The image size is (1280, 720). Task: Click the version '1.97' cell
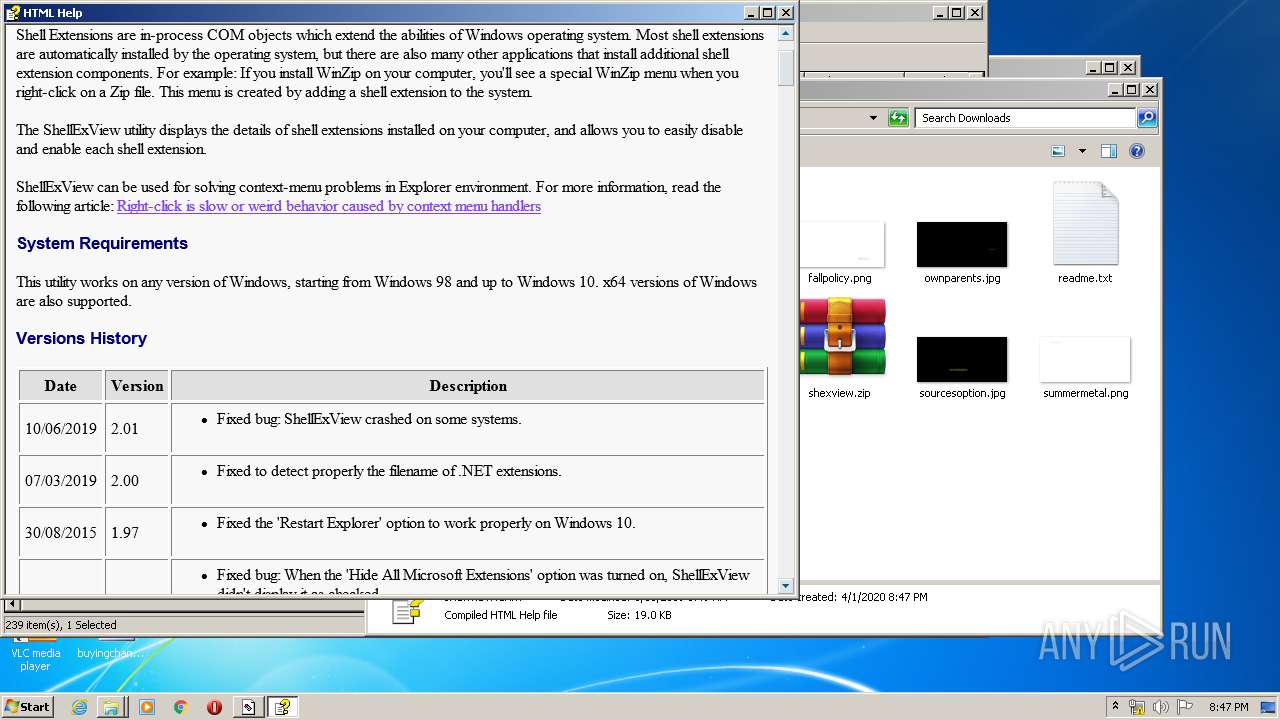tap(137, 533)
